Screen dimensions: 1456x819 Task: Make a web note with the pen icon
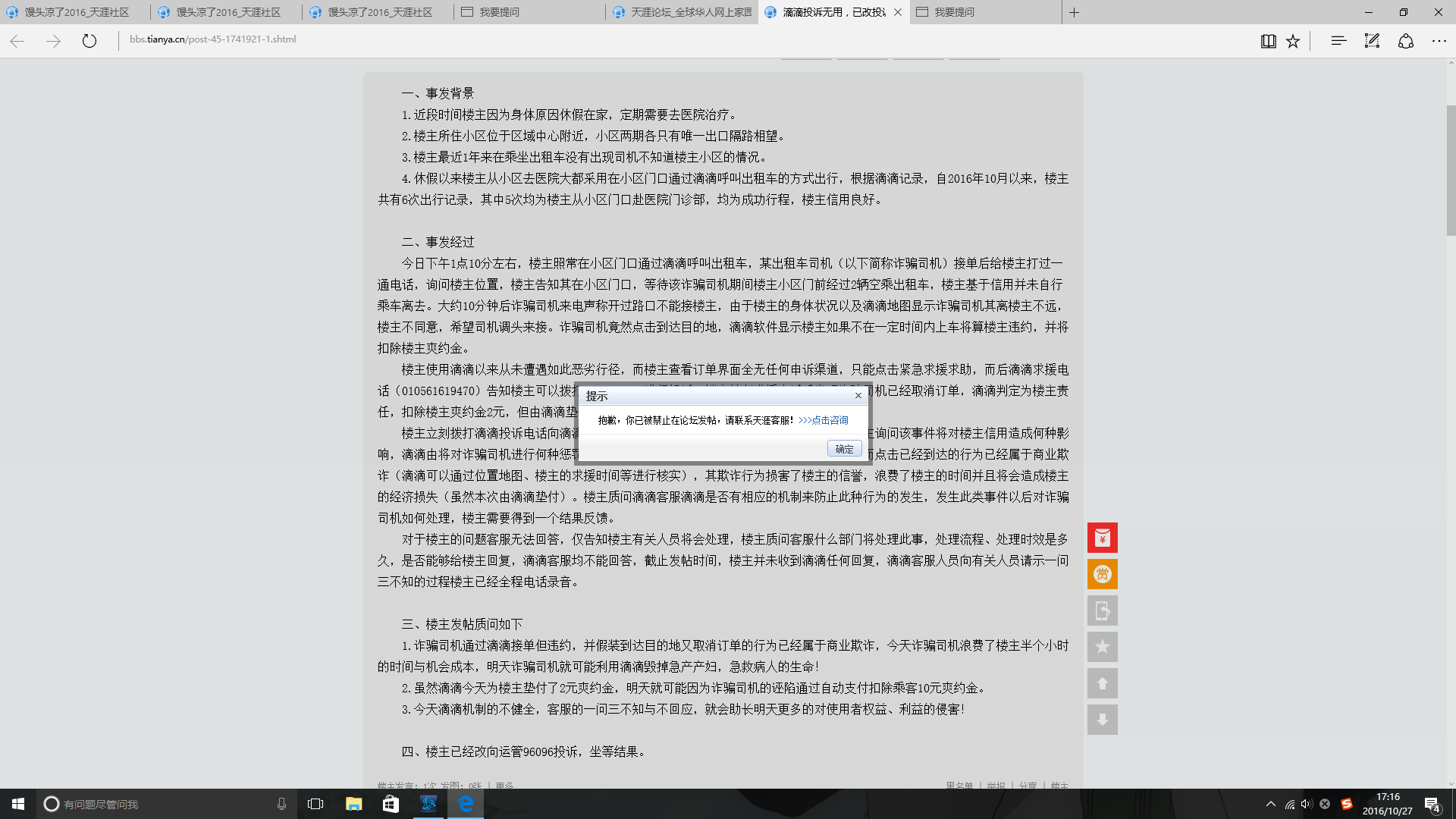(x=1372, y=41)
